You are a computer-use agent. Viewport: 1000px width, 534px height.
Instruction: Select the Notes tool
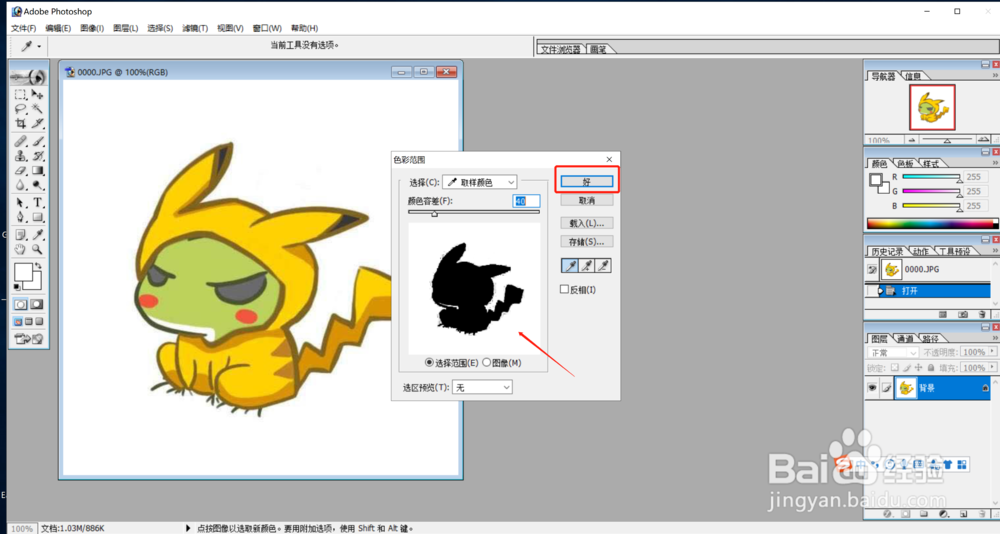20,235
